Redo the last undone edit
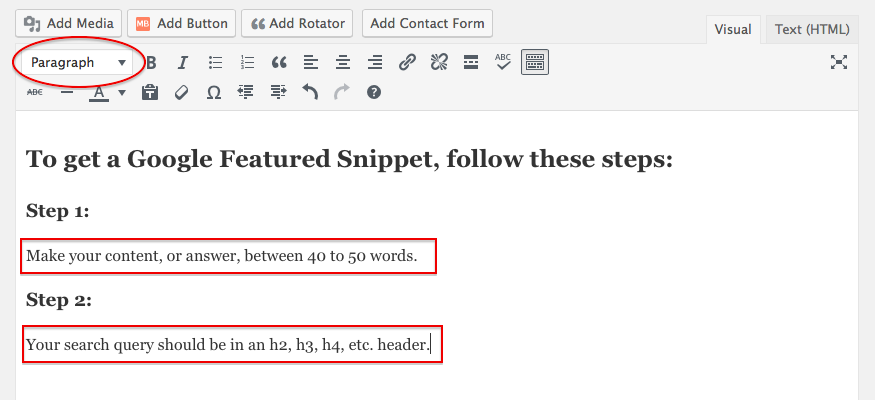Screen dimensions: 875x400 (342, 92)
